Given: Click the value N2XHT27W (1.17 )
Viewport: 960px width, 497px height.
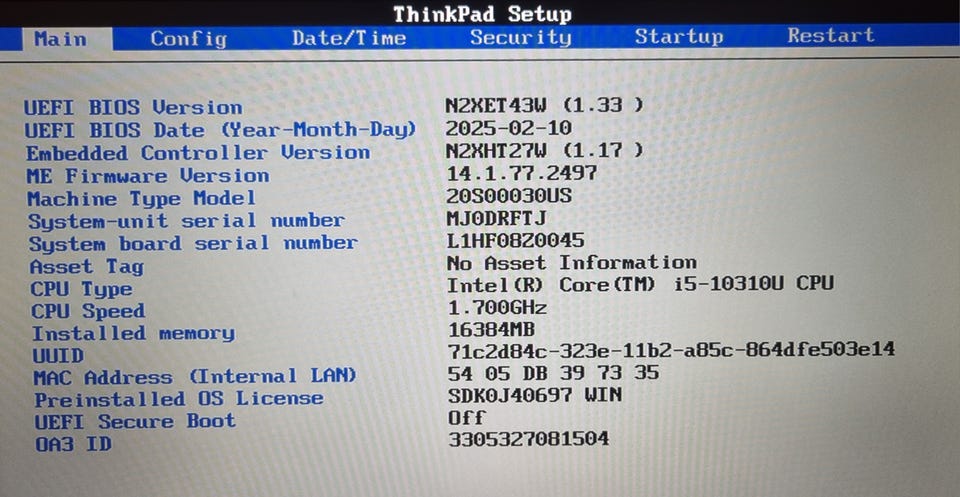Looking at the screenshot, I should (544, 151).
